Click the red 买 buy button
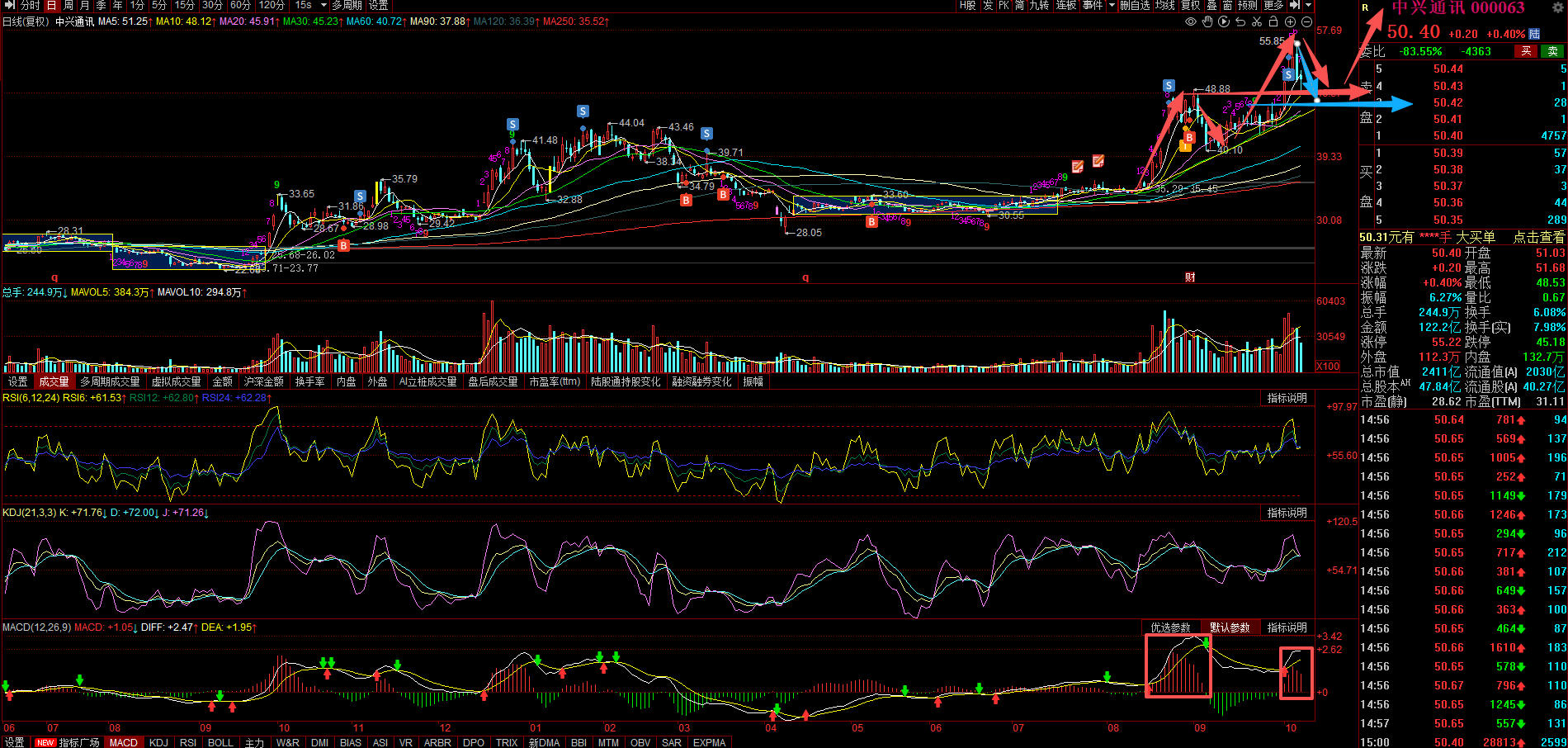 click(x=1526, y=51)
